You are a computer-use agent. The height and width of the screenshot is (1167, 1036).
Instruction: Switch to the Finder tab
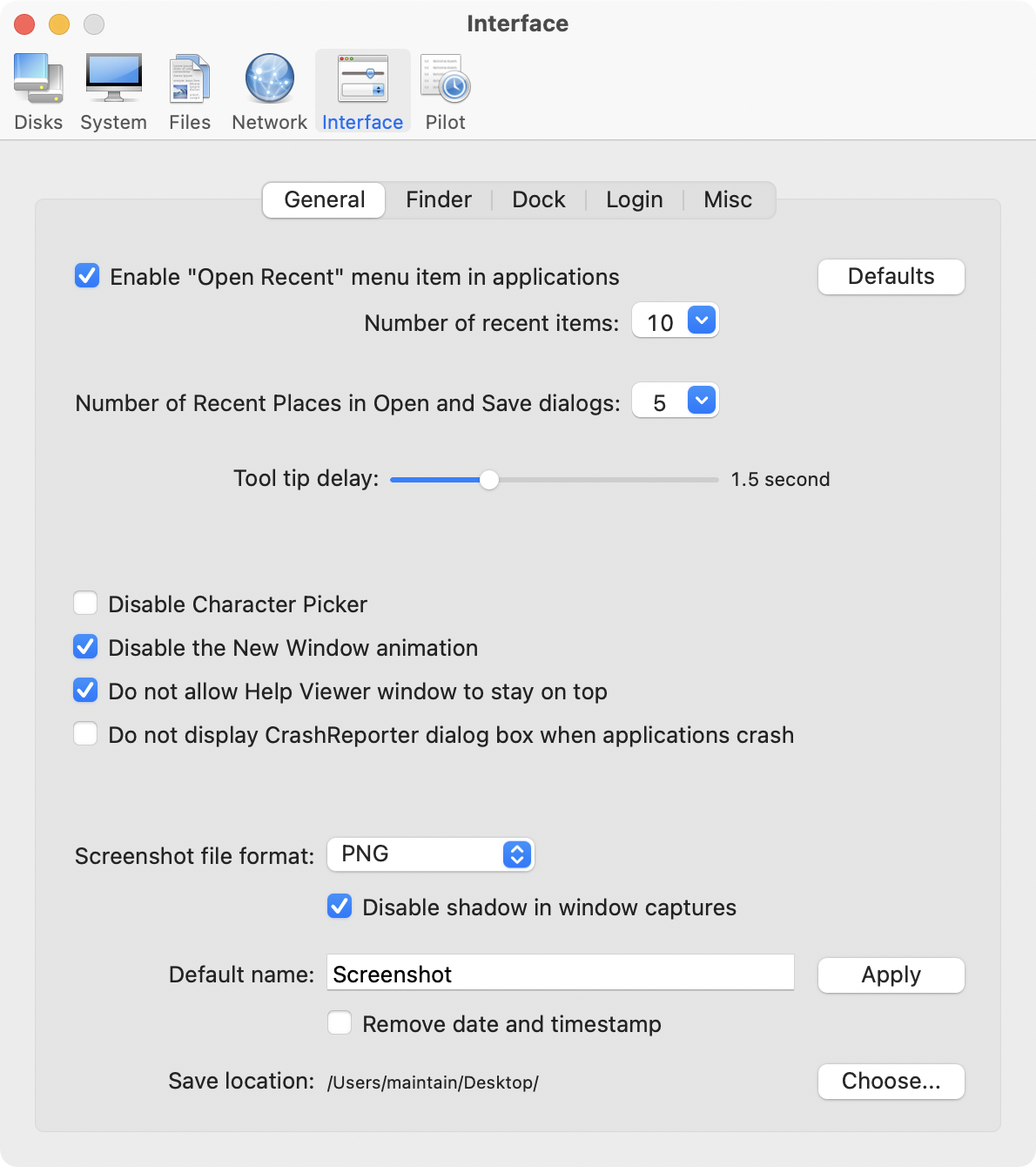click(x=439, y=200)
